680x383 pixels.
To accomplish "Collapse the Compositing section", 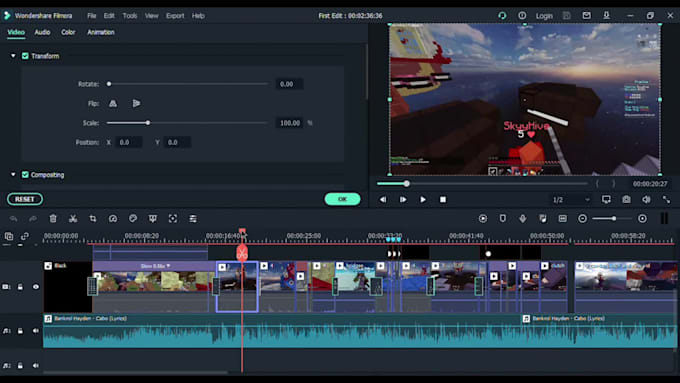I will point(13,175).
